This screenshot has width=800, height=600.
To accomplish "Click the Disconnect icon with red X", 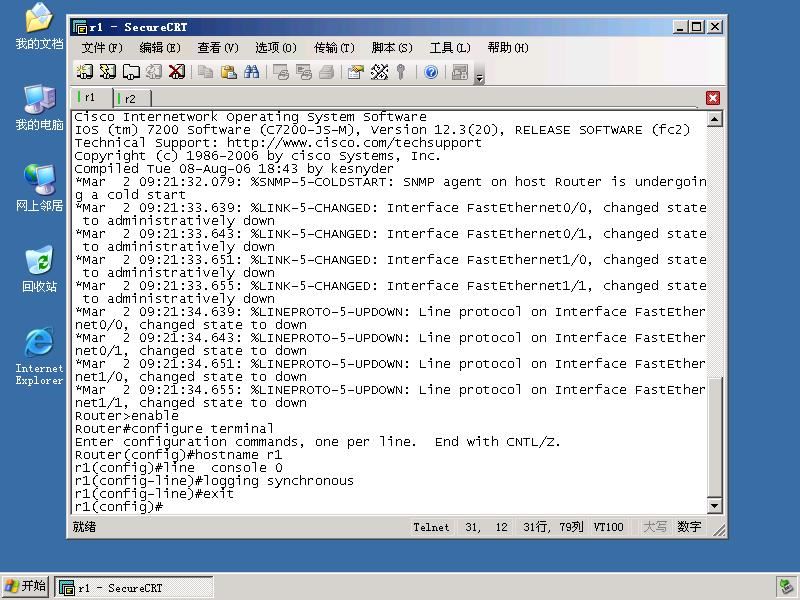I will click(177, 72).
